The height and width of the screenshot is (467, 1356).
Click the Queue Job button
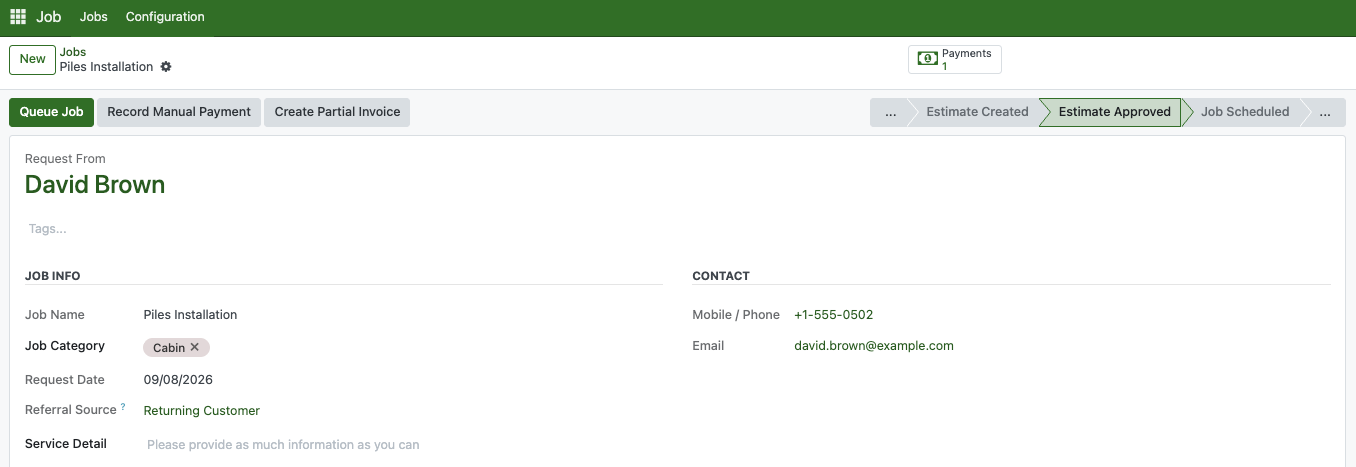click(x=52, y=112)
